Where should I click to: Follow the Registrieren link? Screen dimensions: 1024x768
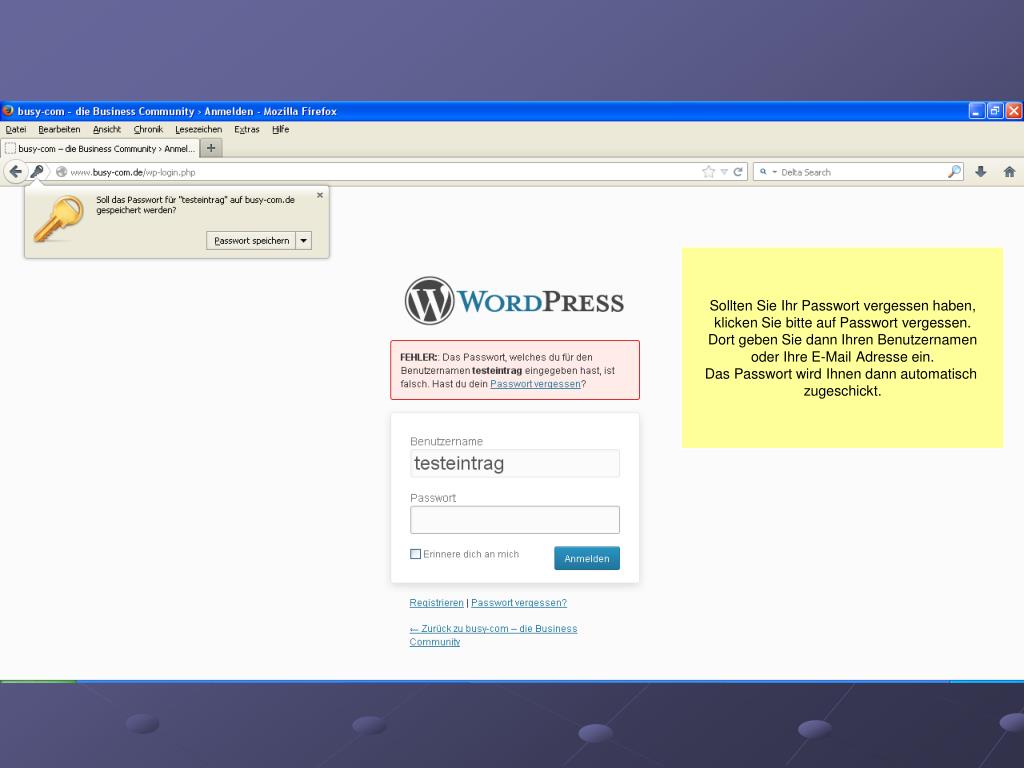point(436,603)
